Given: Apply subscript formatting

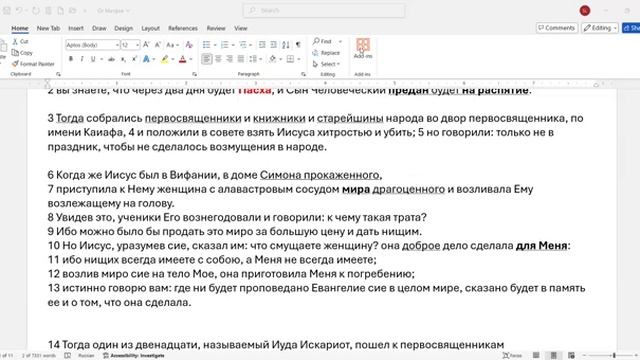Looking at the screenshot, I should coord(123,59).
